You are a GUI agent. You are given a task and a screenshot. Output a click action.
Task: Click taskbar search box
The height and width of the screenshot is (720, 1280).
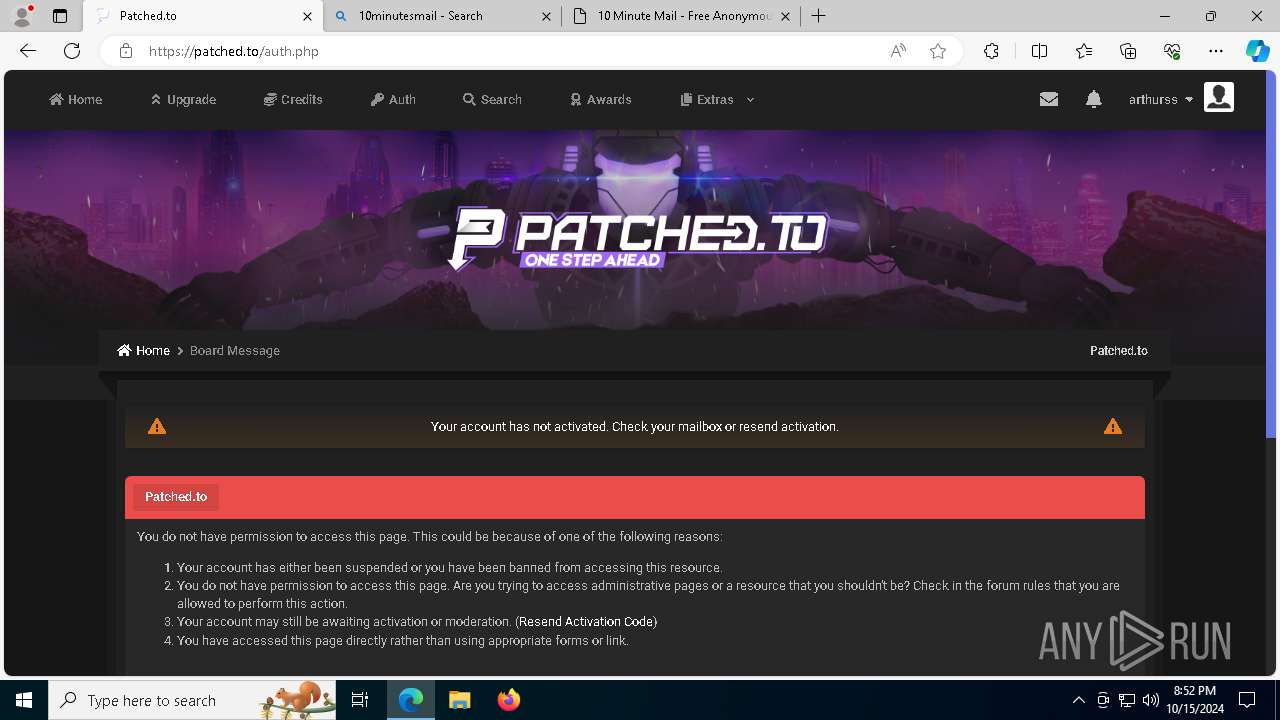pyautogui.click(x=192, y=700)
